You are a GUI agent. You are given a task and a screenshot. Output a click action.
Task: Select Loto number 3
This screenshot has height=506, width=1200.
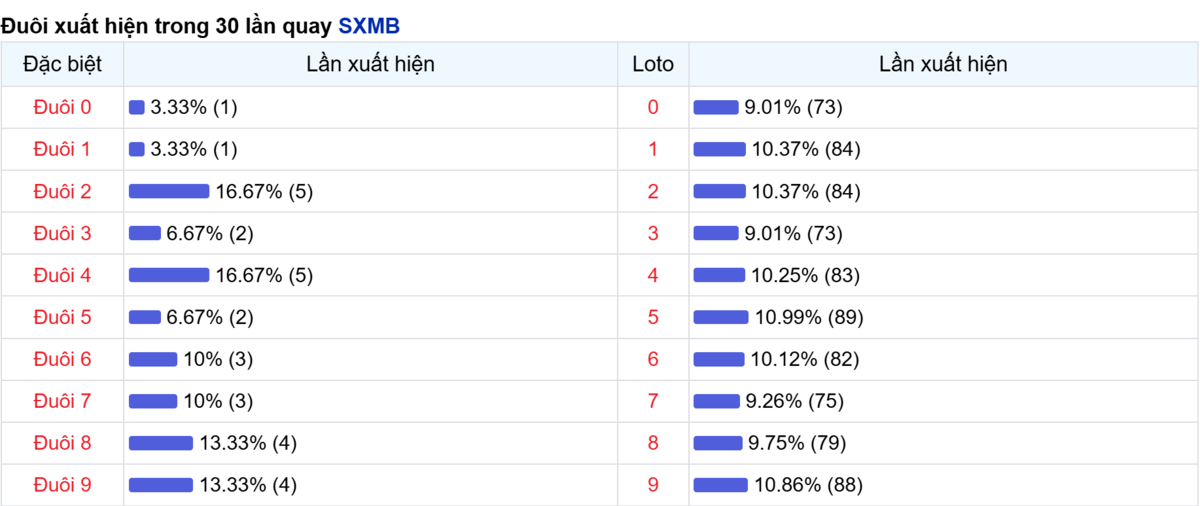click(x=653, y=233)
